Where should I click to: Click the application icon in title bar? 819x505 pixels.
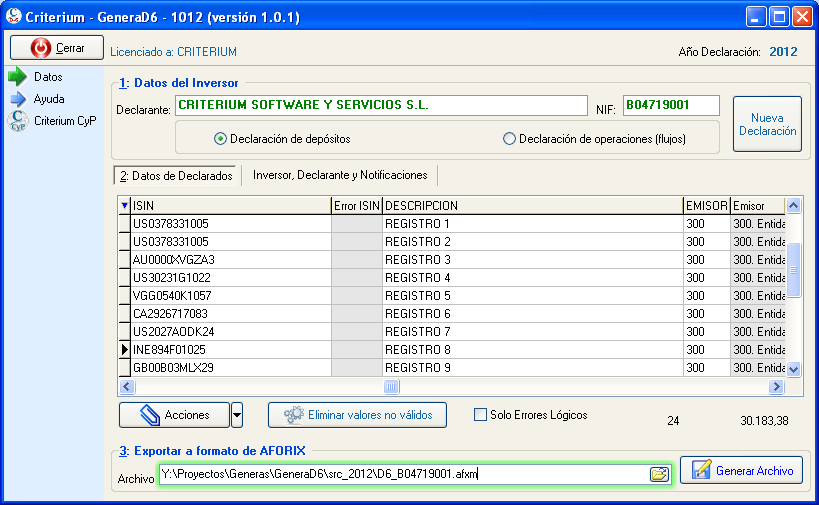point(13,16)
